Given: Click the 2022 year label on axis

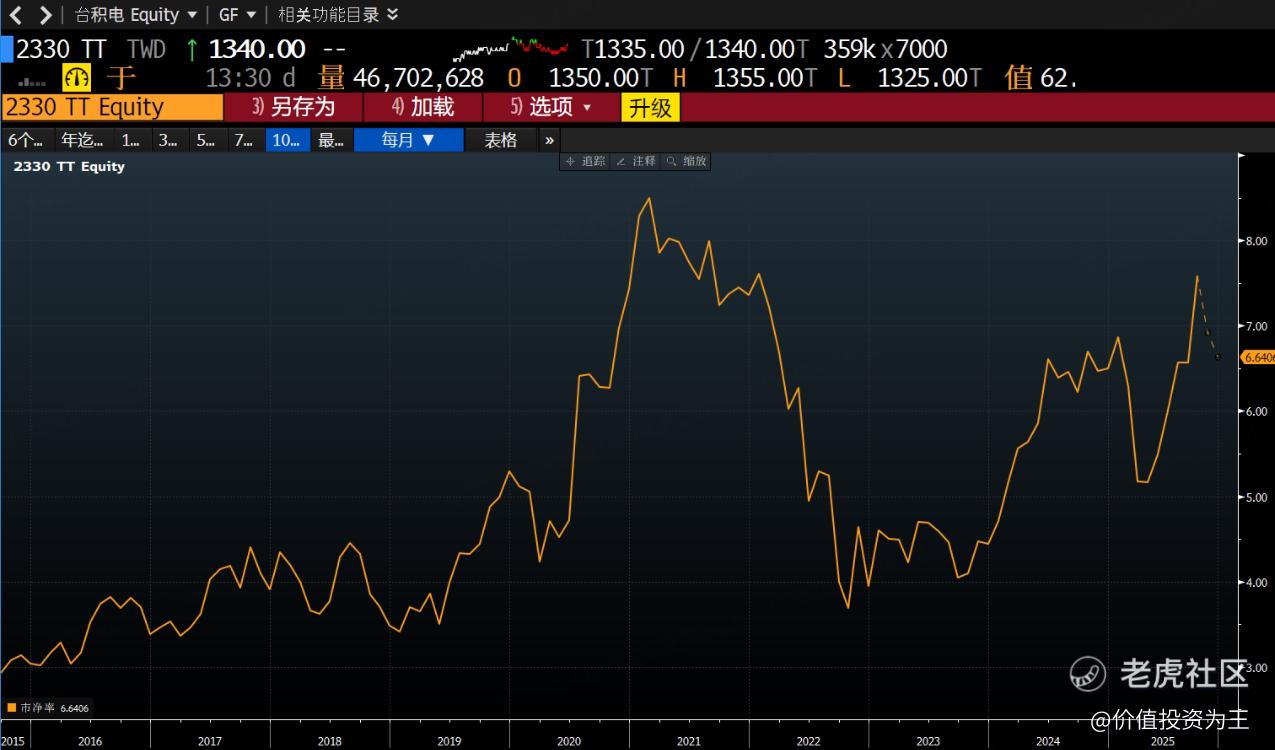Looking at the screenshot, I should tap(808, 741).
